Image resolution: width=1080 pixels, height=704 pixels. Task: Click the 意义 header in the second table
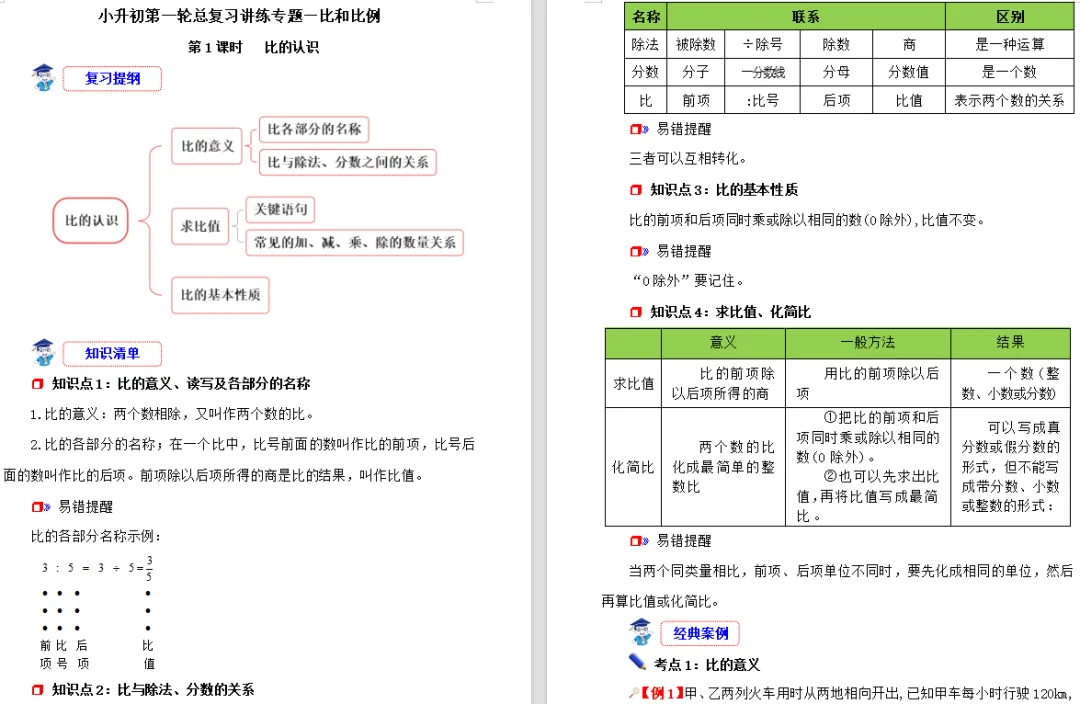click(723, 342)
